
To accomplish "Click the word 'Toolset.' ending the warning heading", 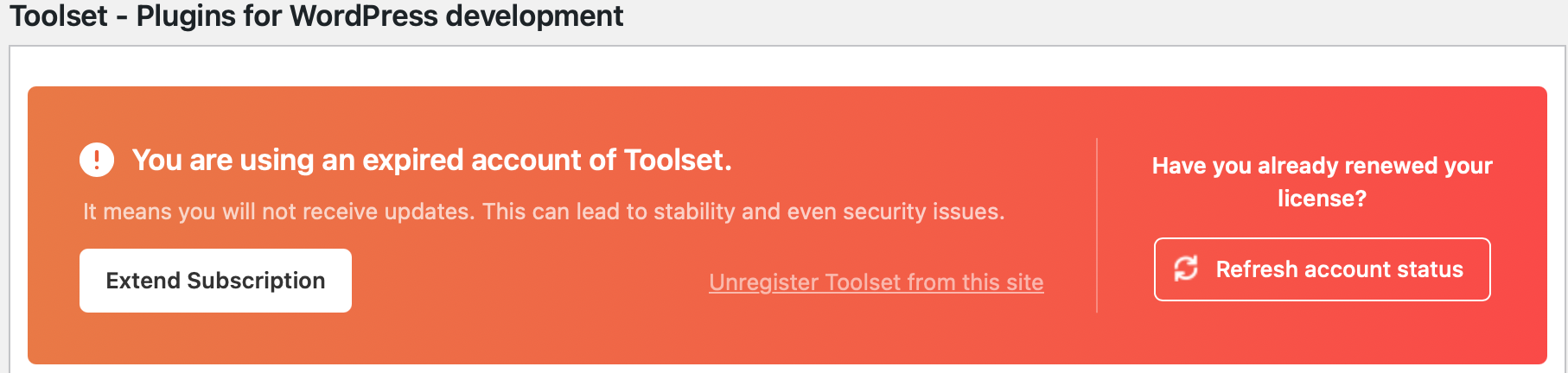I will 678,160.
